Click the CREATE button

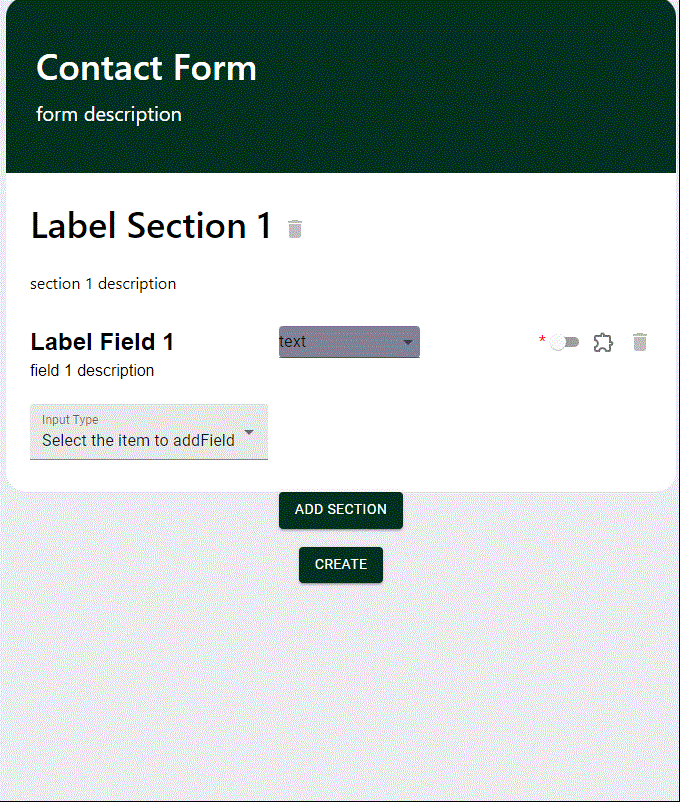(x=340, y=564)
